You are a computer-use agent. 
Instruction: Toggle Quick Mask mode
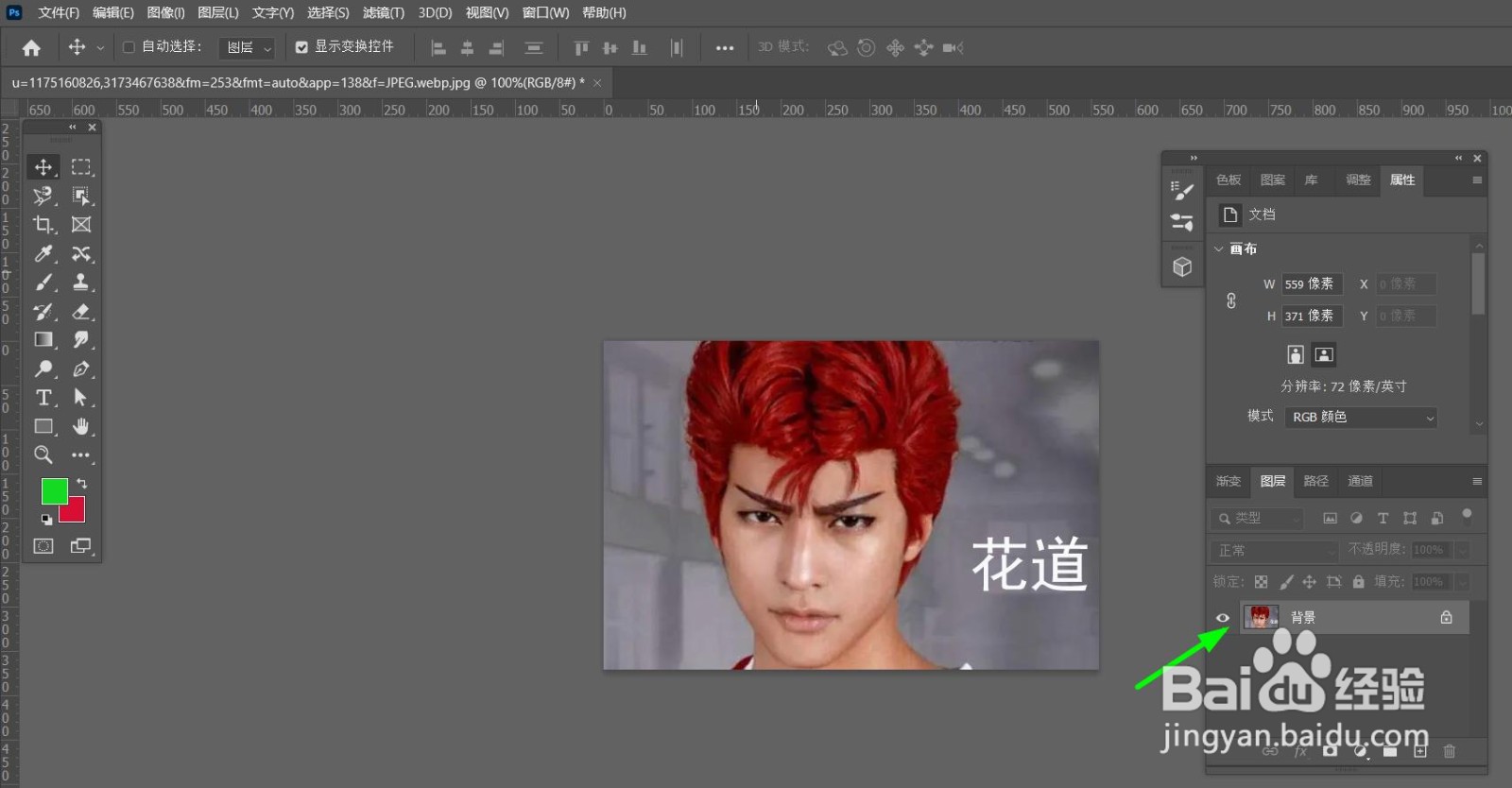point(43,546)
